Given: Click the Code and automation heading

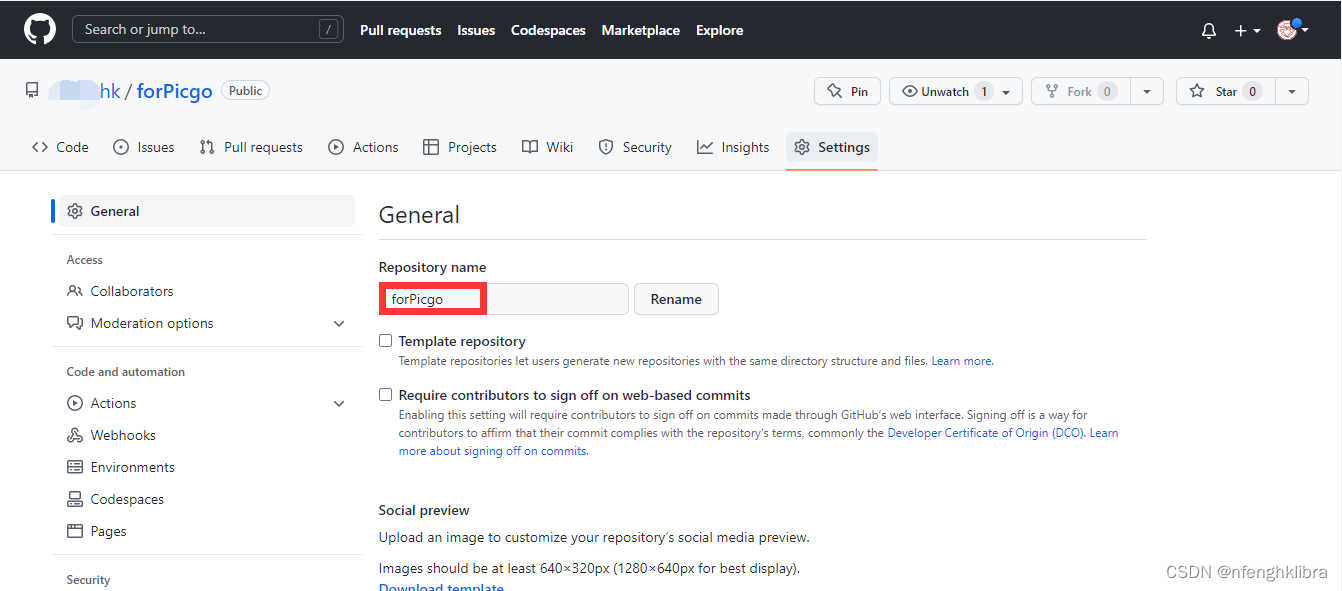Looking at the screenshot, I should [126, 372].
